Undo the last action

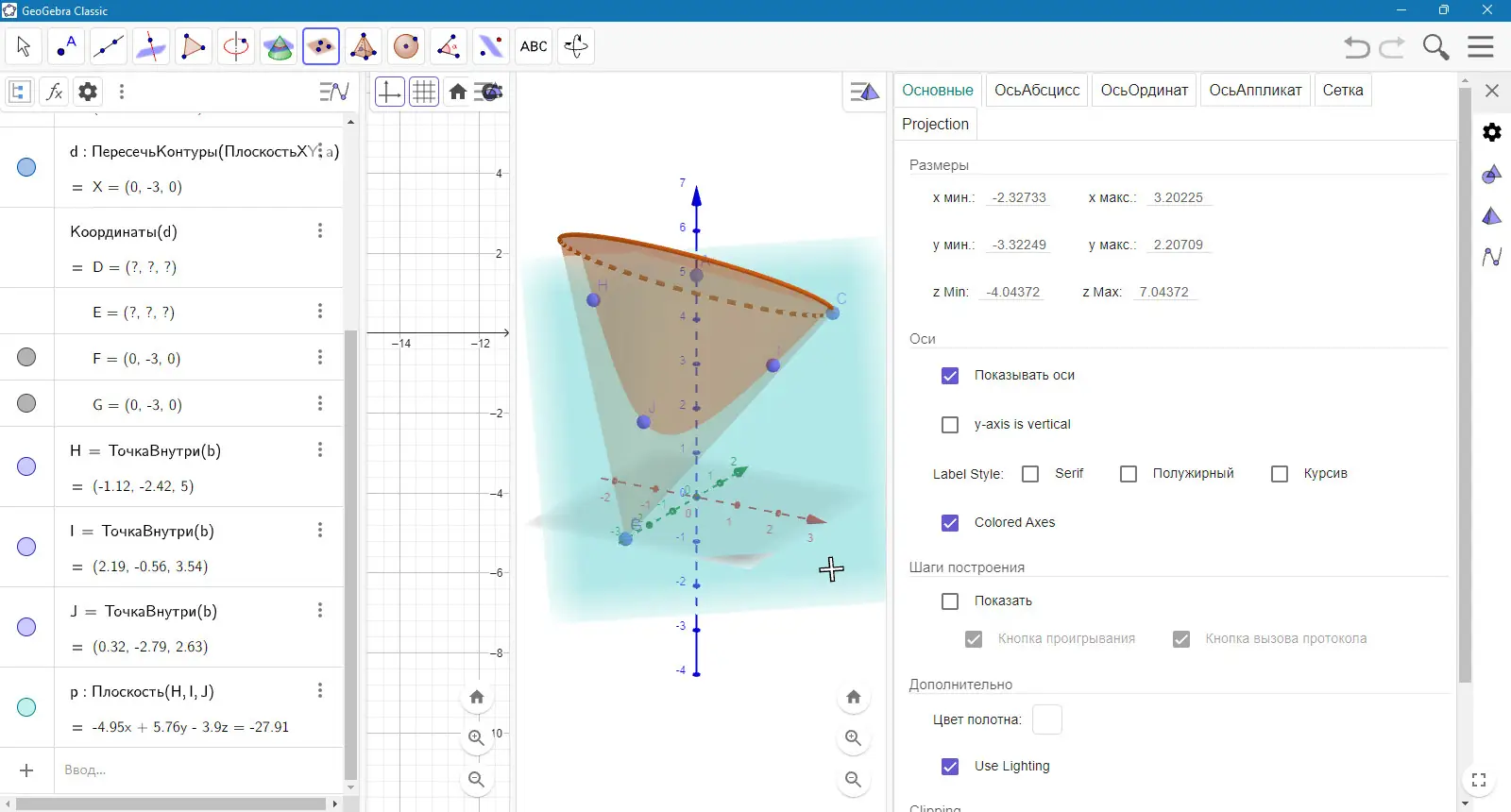[1357, 46]
